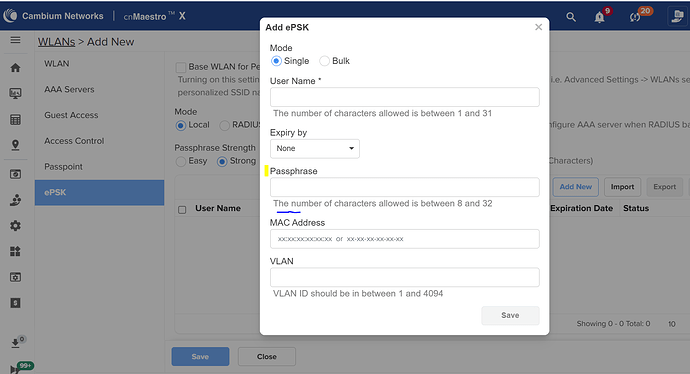This screenshot has width=690, height=374.
Task: Click the Expiration Date column header
Action: point(581,209)
